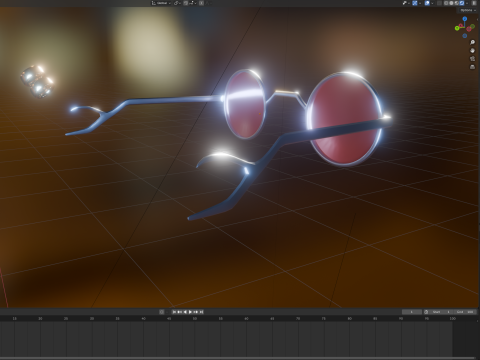Switch to wireframe viewport shading
The height and width of the screenshot is (360, 480).
click(446, 3)
